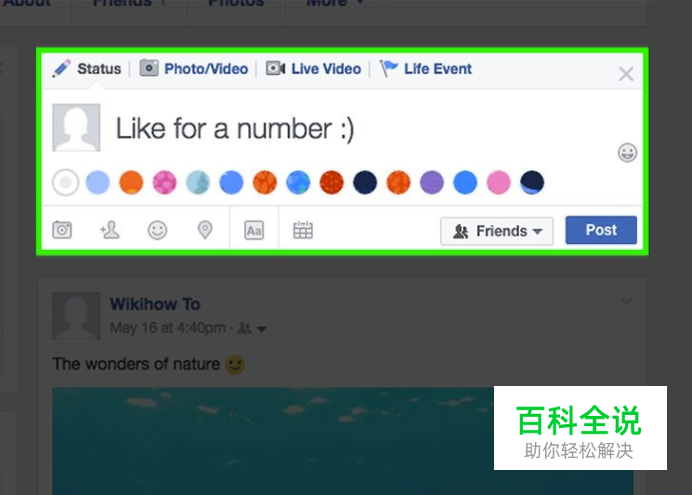Open emoji picker at right of text

[x=627, y=153]
